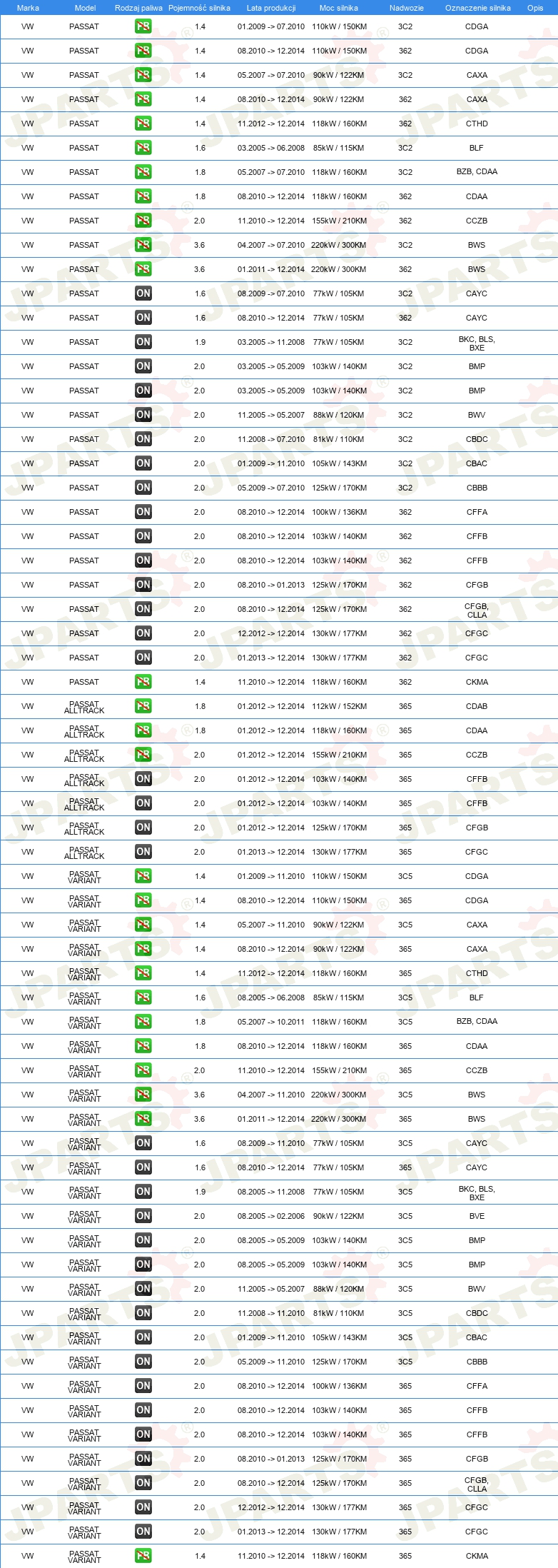Click the petrol PB icon in the 3C2 CDGA row
This screenshot has height=1568, width=558.
coord(143,26)
